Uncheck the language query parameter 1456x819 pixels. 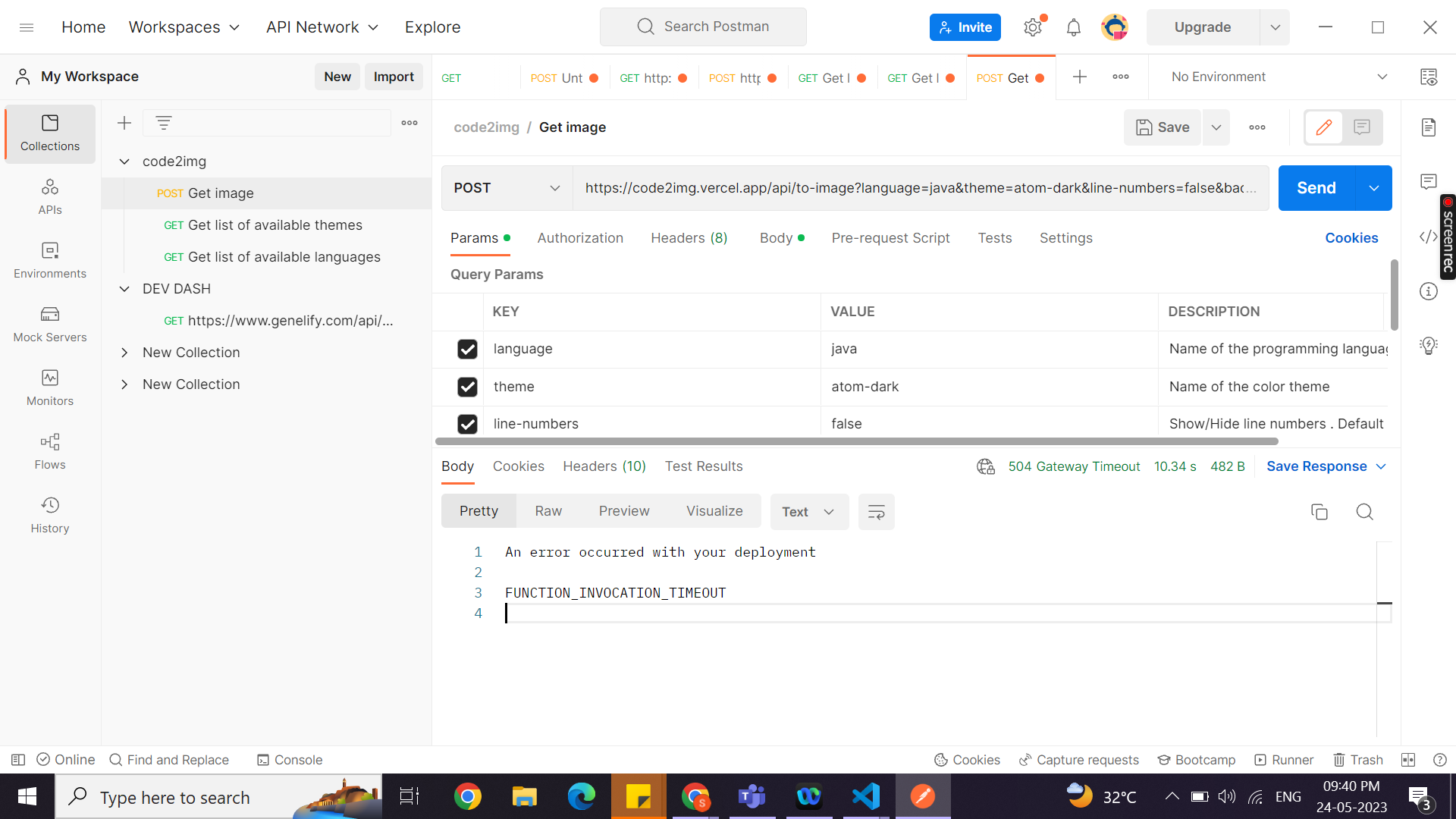pos(467,349)
